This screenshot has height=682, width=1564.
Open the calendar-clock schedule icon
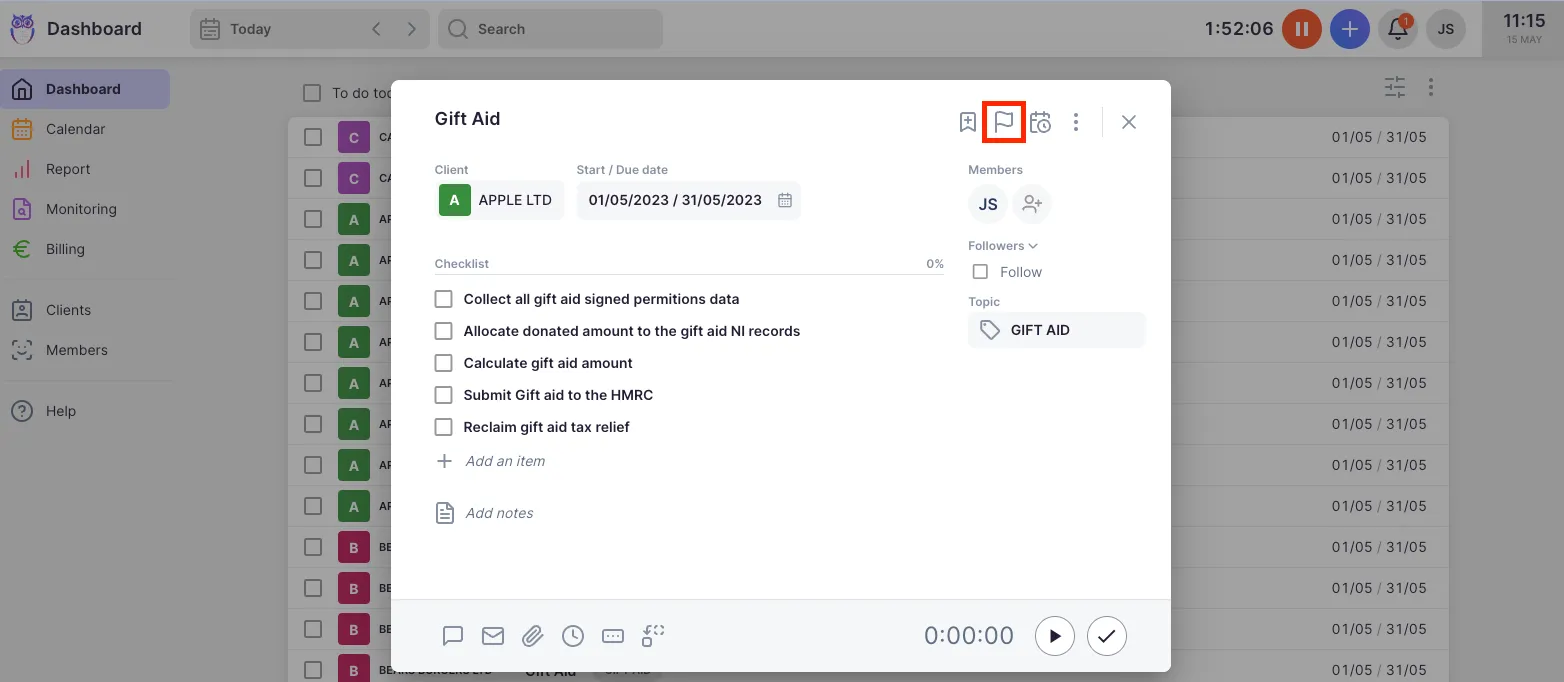tap(1040, 122)
